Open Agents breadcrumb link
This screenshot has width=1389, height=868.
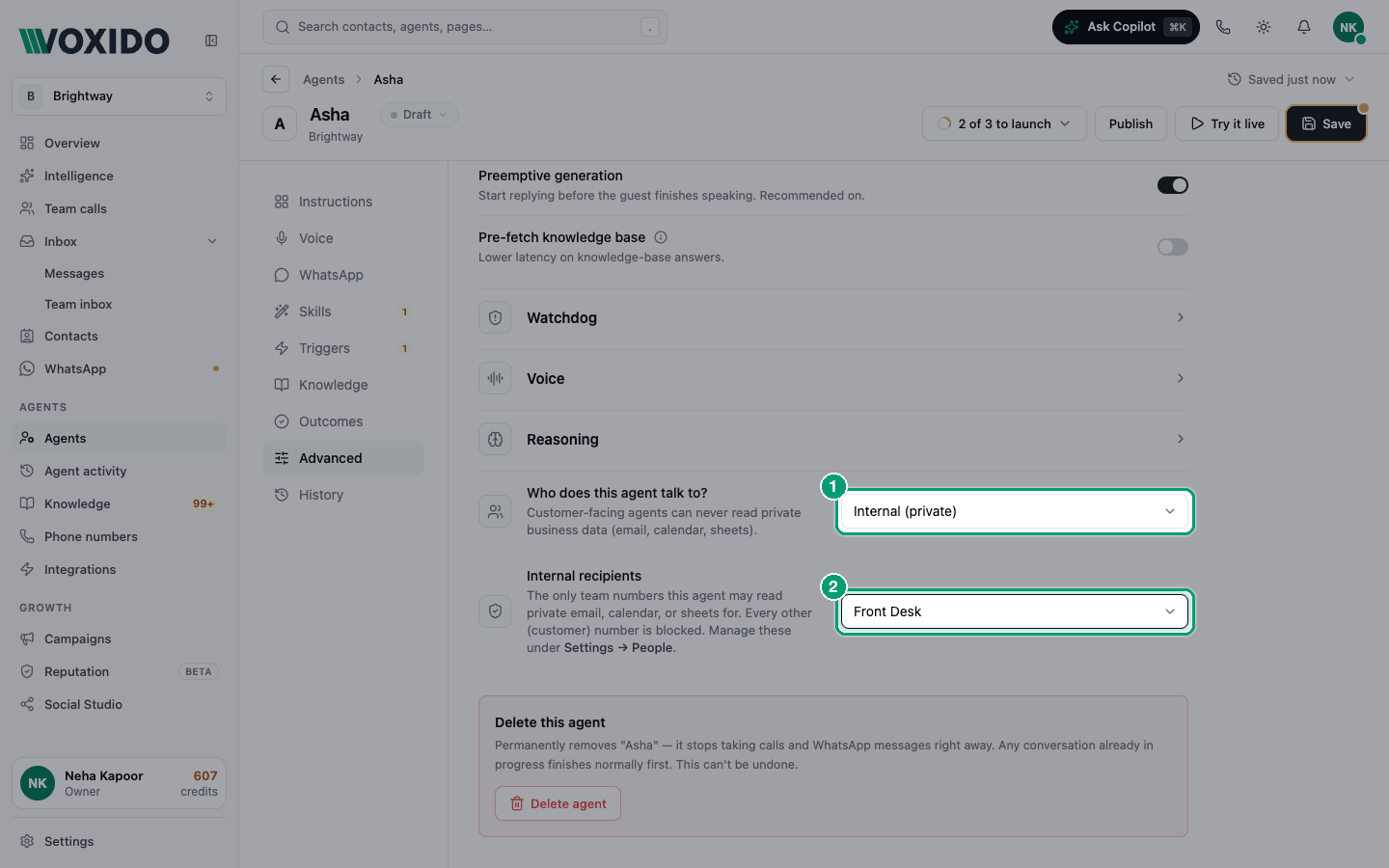(323, 79)
